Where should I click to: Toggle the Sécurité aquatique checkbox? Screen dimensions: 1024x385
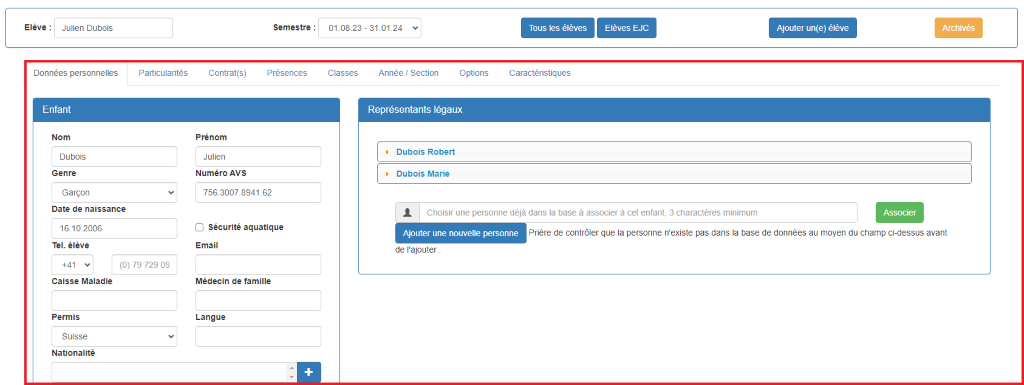coord(200,227)
